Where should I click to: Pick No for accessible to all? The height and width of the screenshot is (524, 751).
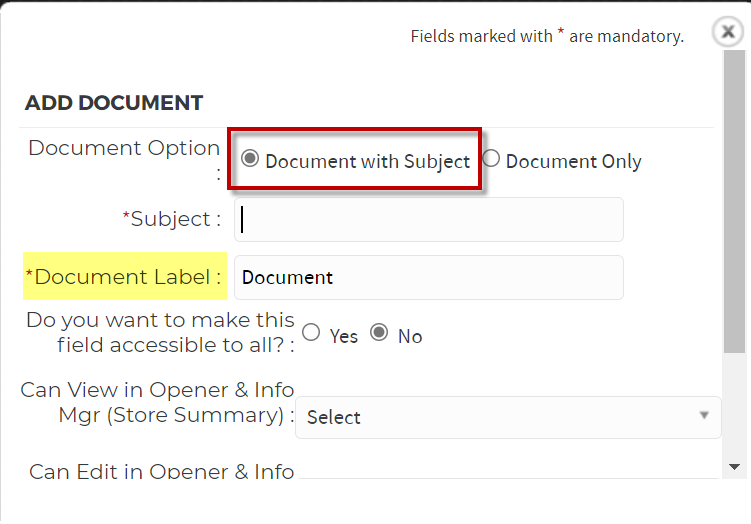pyautogui.click(x=379, y=332)
